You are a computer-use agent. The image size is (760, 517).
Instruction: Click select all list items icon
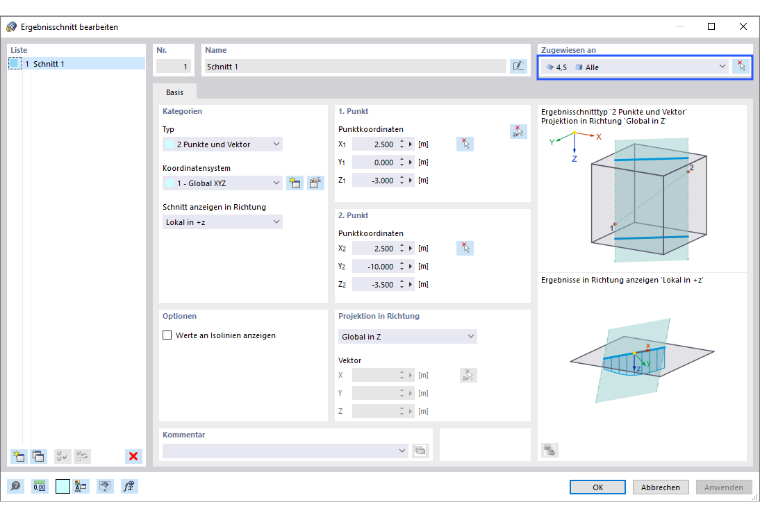62,456
